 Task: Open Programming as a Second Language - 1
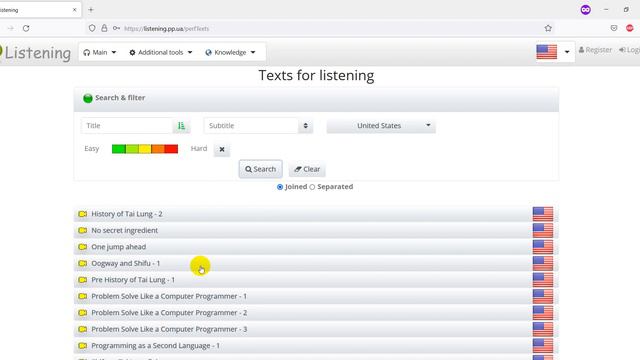tap(155, 346)
